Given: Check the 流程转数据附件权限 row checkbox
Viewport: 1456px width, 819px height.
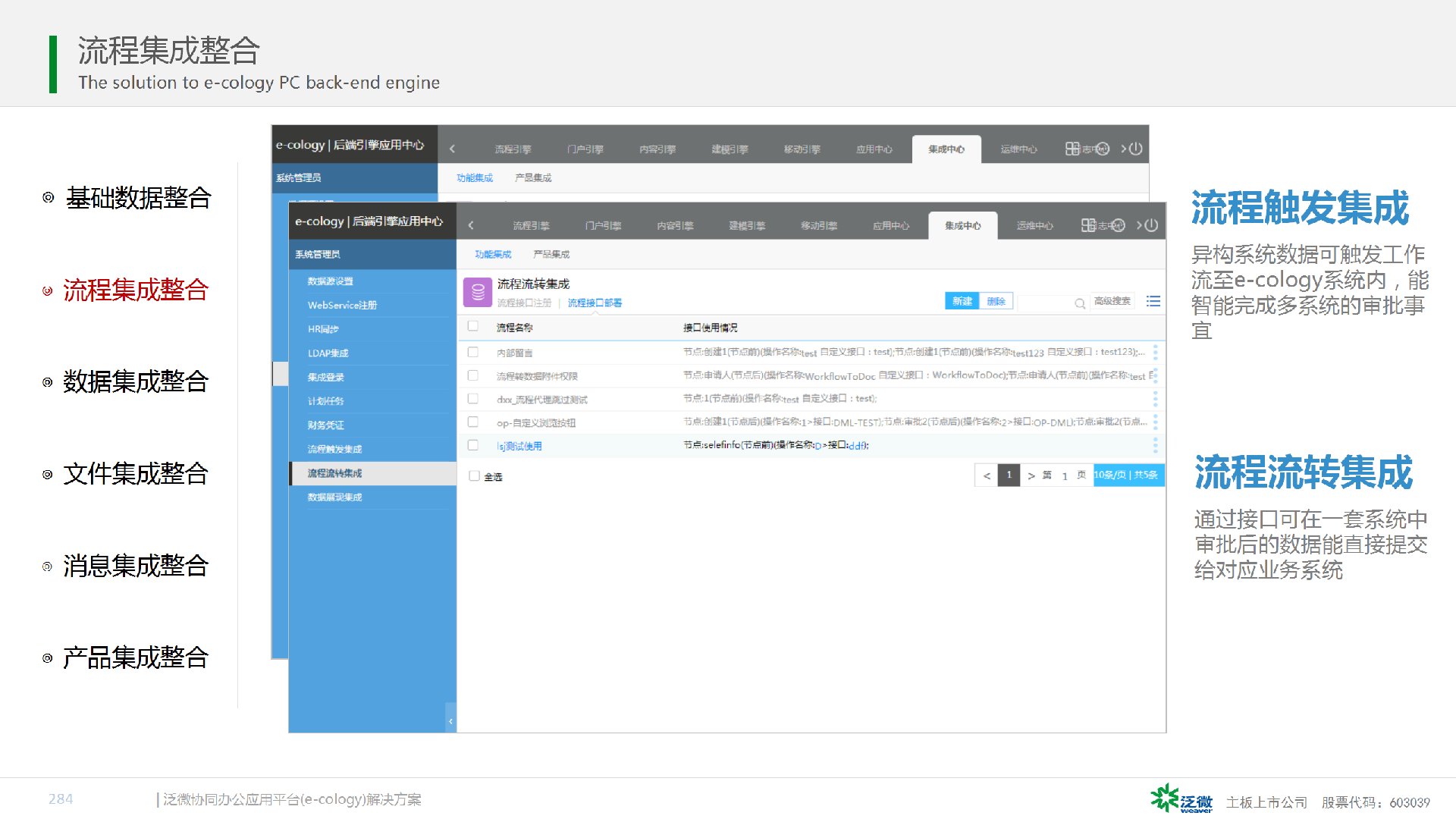Looking at the screenshot, I should [473, 375].
